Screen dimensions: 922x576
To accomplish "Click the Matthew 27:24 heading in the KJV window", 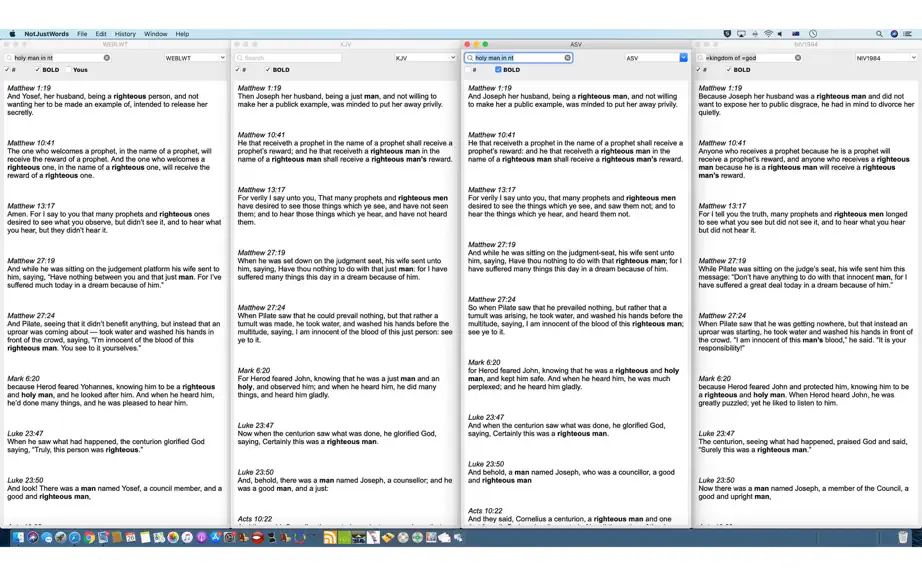I will point(261,307).
